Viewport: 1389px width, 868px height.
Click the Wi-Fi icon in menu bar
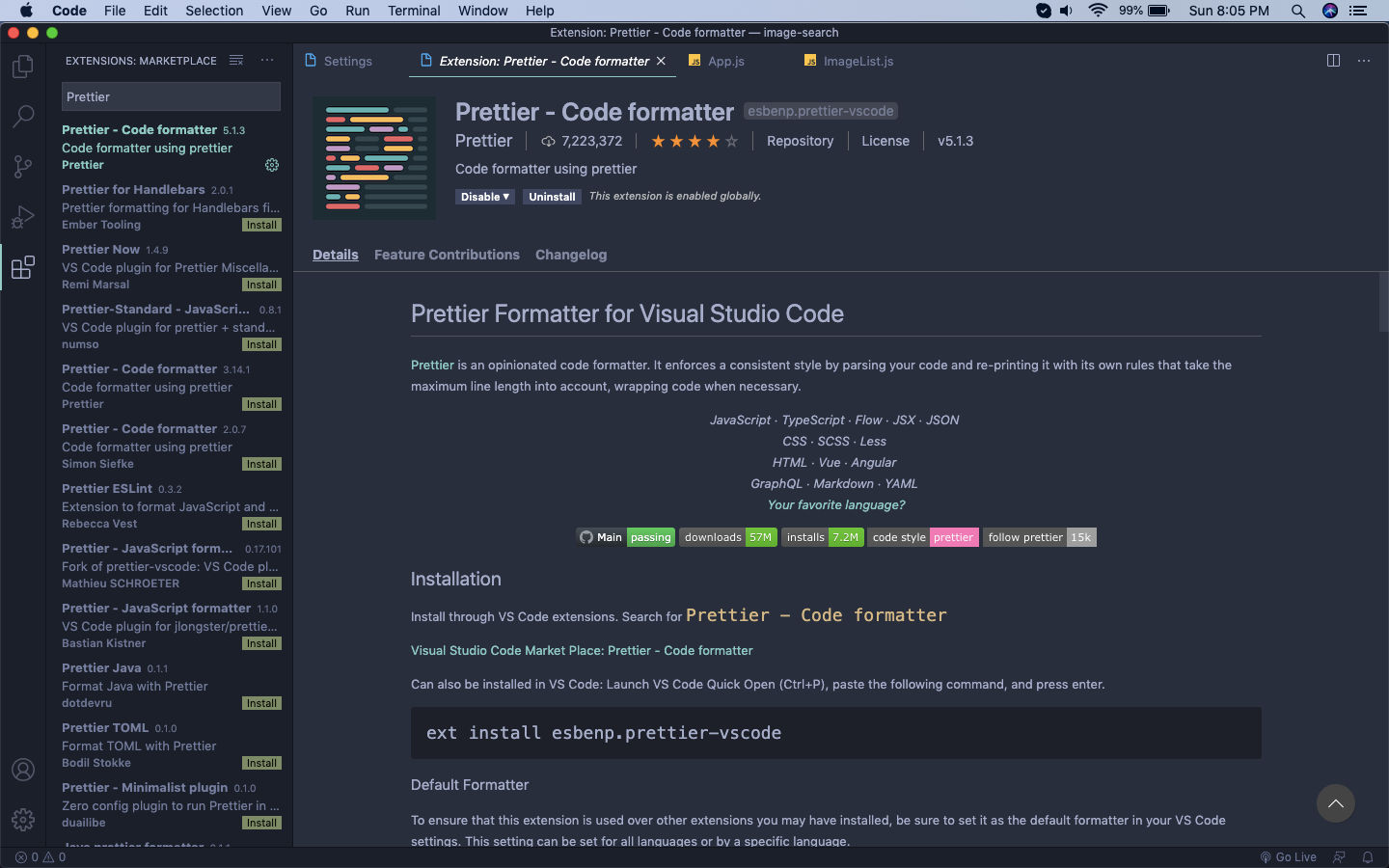(x=1098, y=11)
